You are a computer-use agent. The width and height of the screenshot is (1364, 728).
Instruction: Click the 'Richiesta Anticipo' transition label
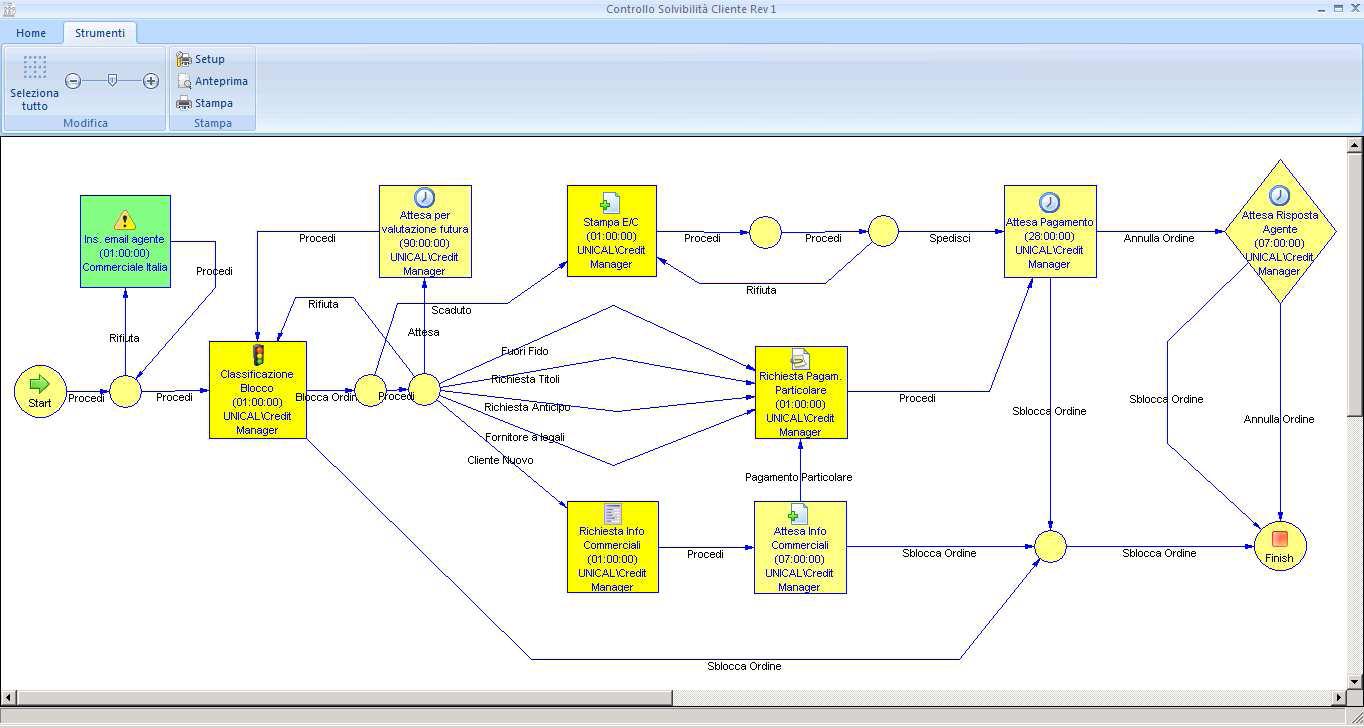527,407
